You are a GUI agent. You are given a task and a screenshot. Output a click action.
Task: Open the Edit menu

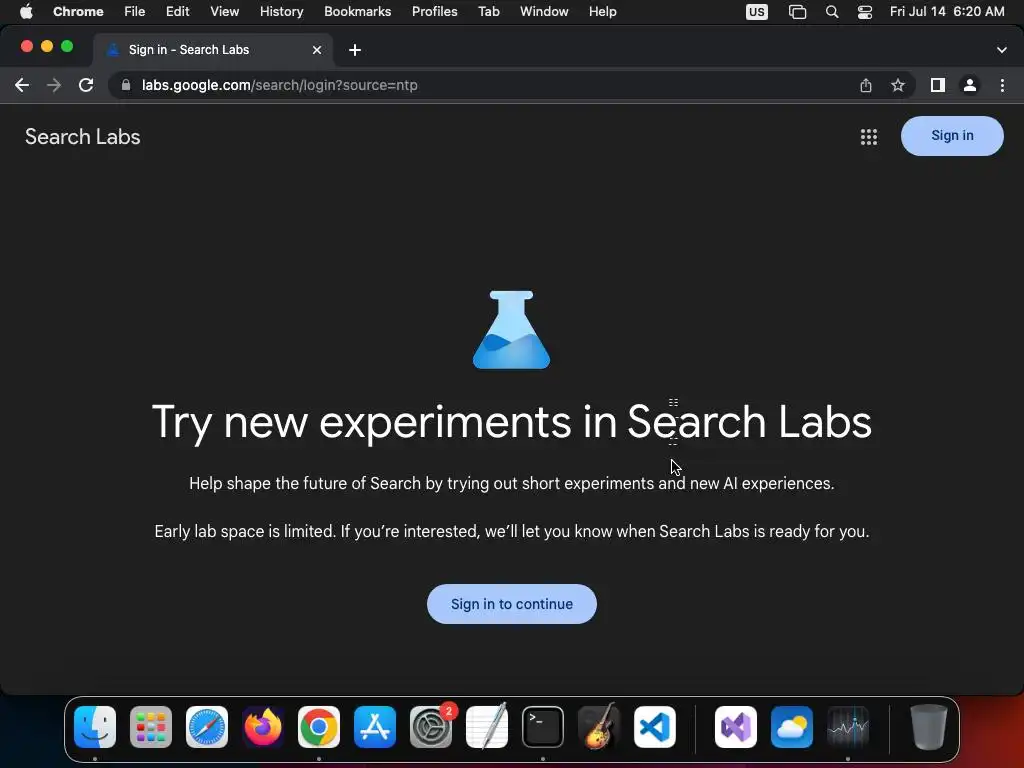tap(178, 11)
